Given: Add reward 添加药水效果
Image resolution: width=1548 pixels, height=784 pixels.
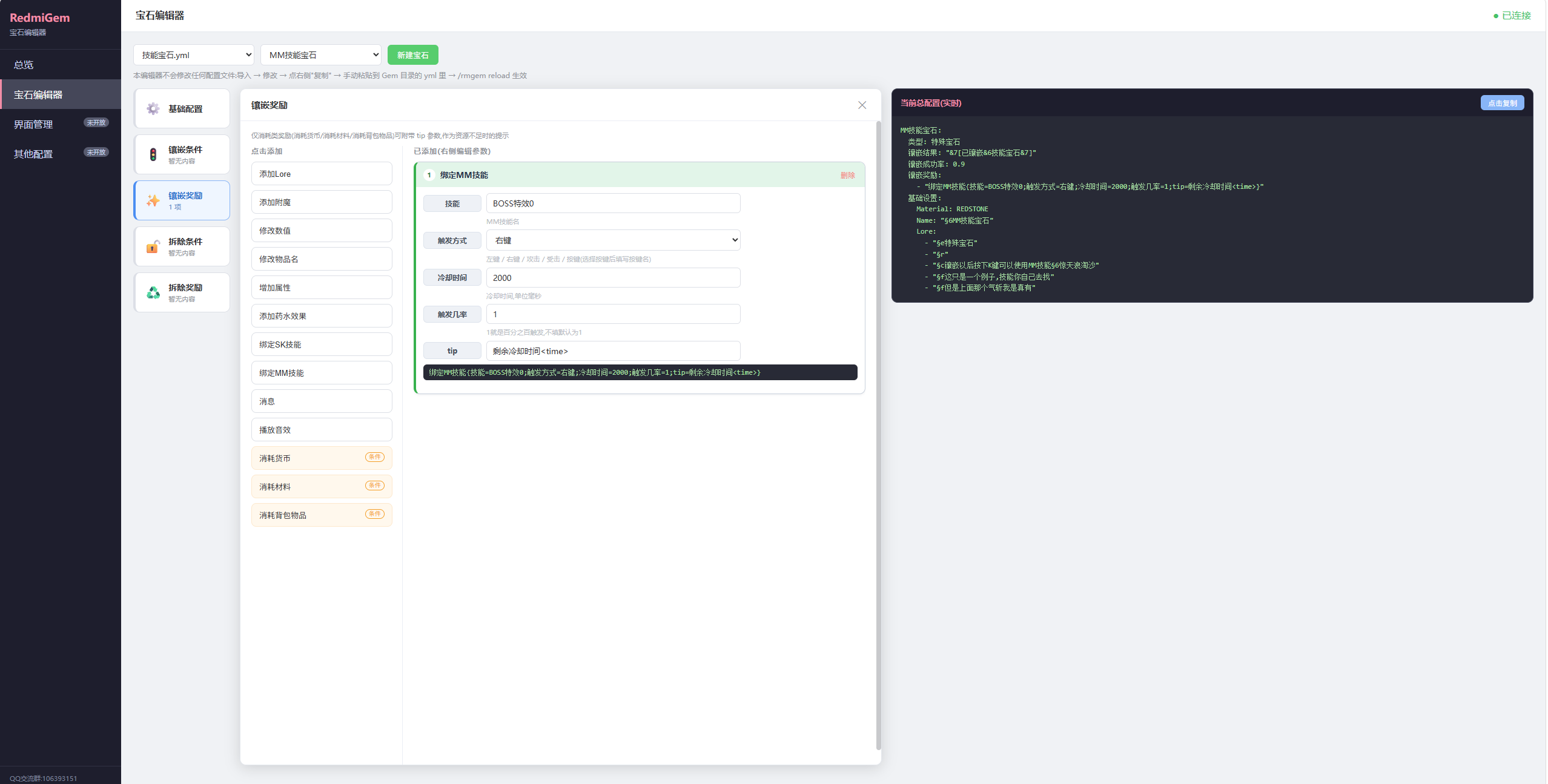Looking at the screenshot, I should point(322,316).
